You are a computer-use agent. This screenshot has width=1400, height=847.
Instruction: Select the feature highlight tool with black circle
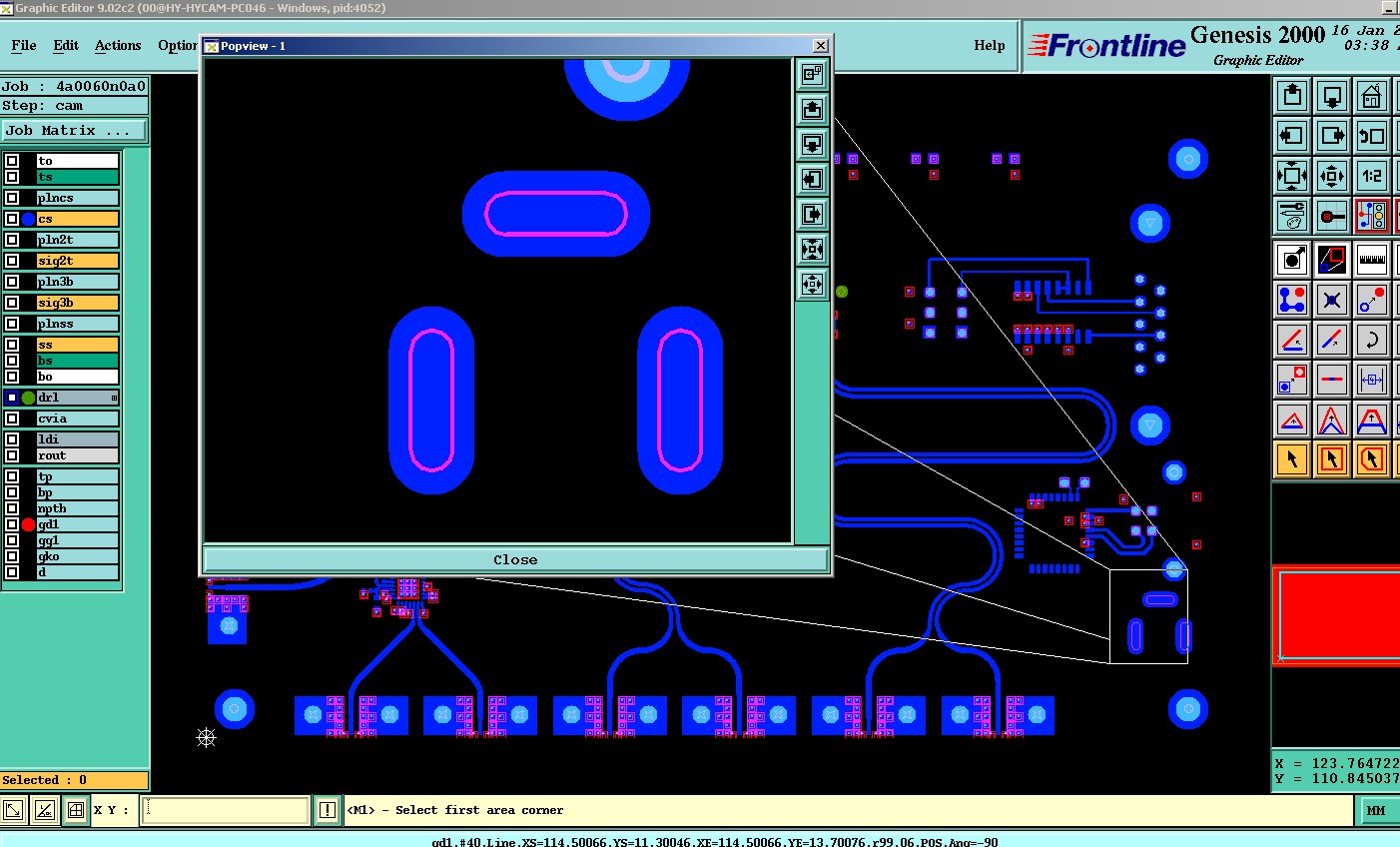pos(1292,260)
